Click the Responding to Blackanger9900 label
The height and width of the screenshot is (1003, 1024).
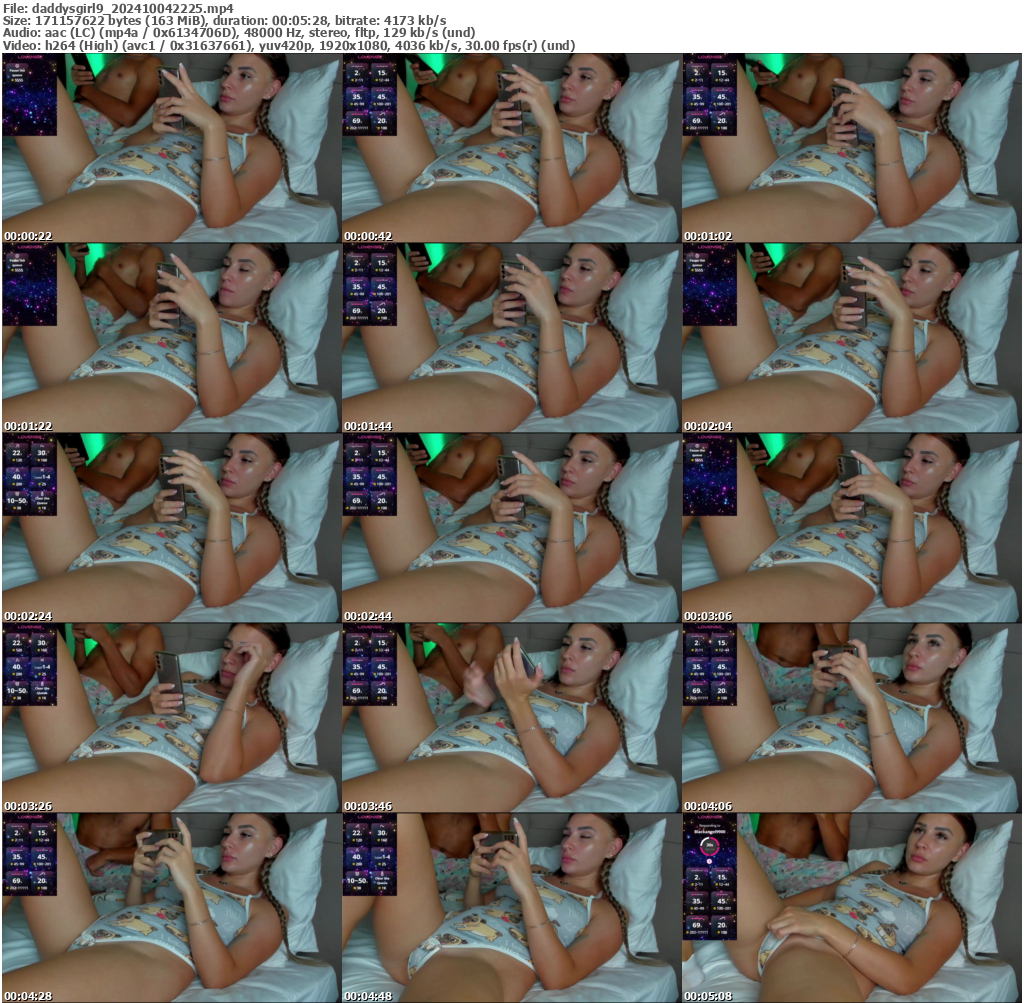(710, 828)
